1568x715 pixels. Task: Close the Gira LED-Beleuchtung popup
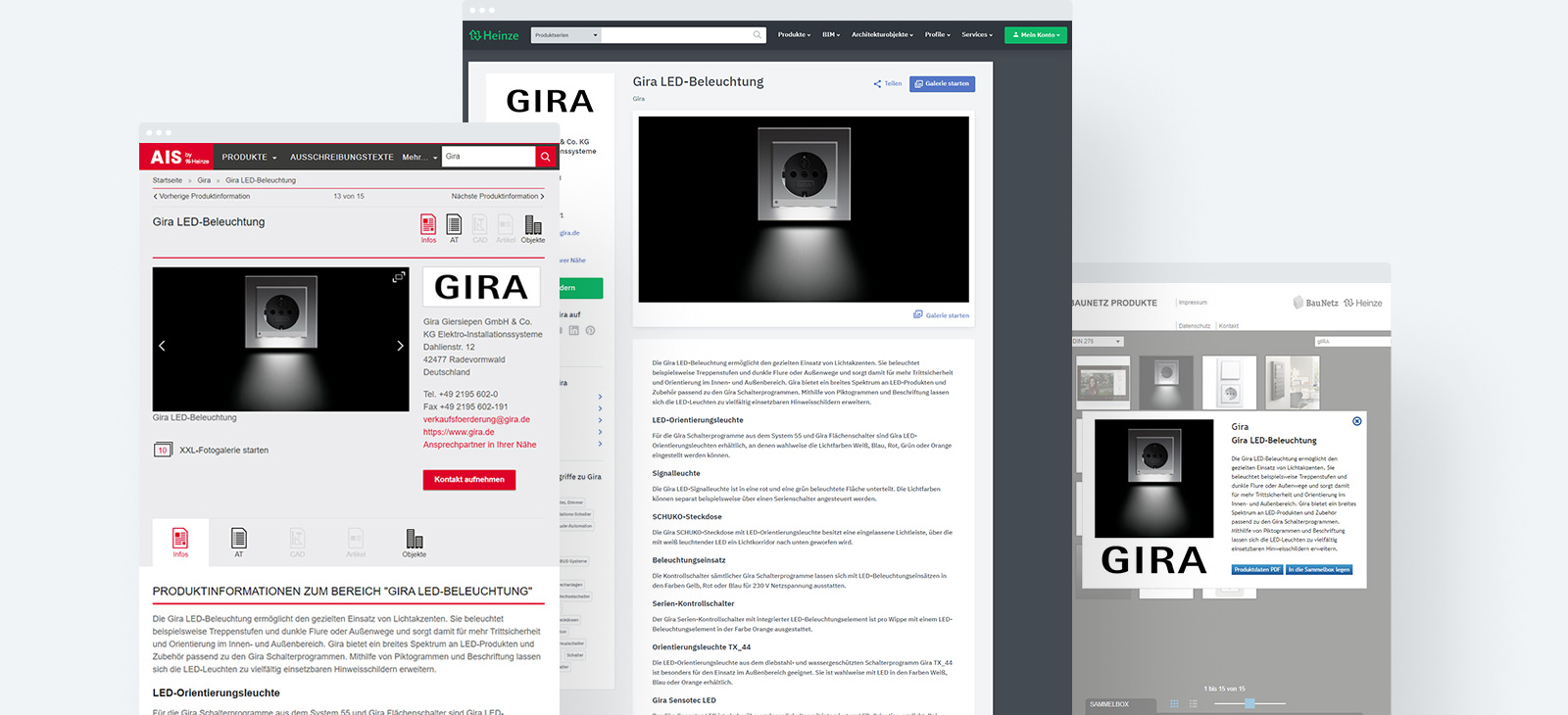point(1357,421)
